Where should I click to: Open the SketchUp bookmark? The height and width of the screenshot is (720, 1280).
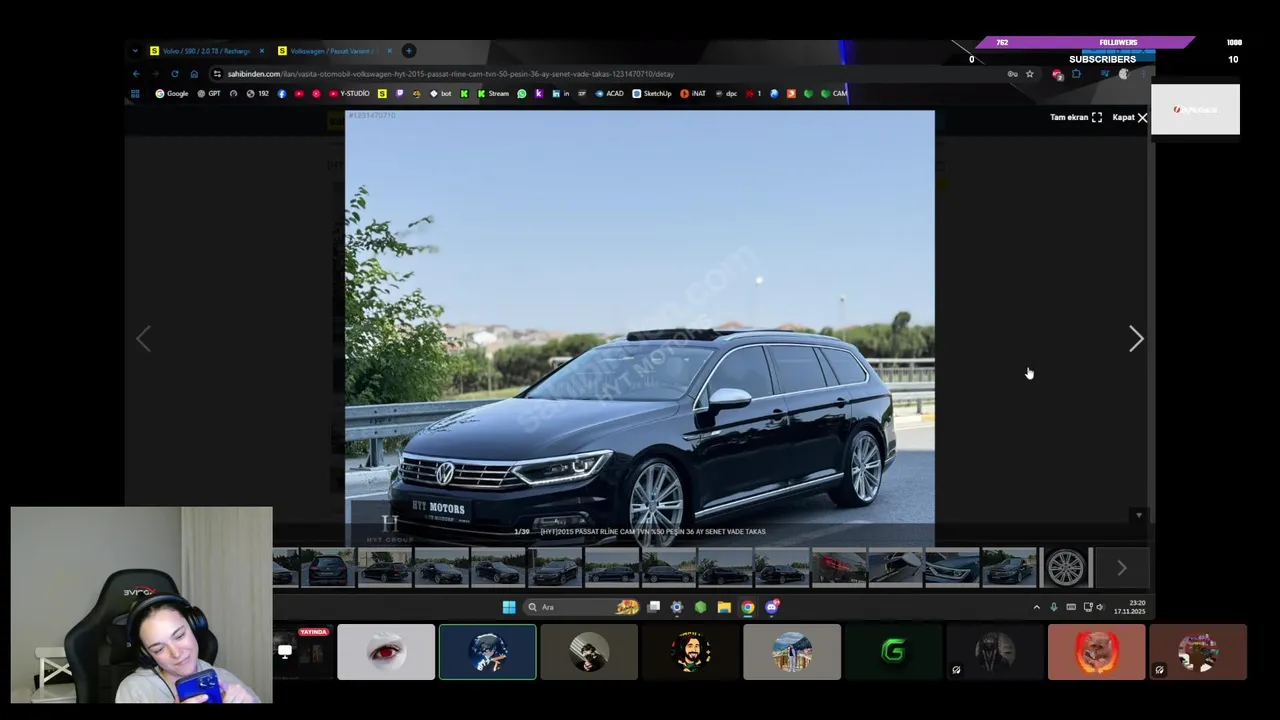pos(652,94)
